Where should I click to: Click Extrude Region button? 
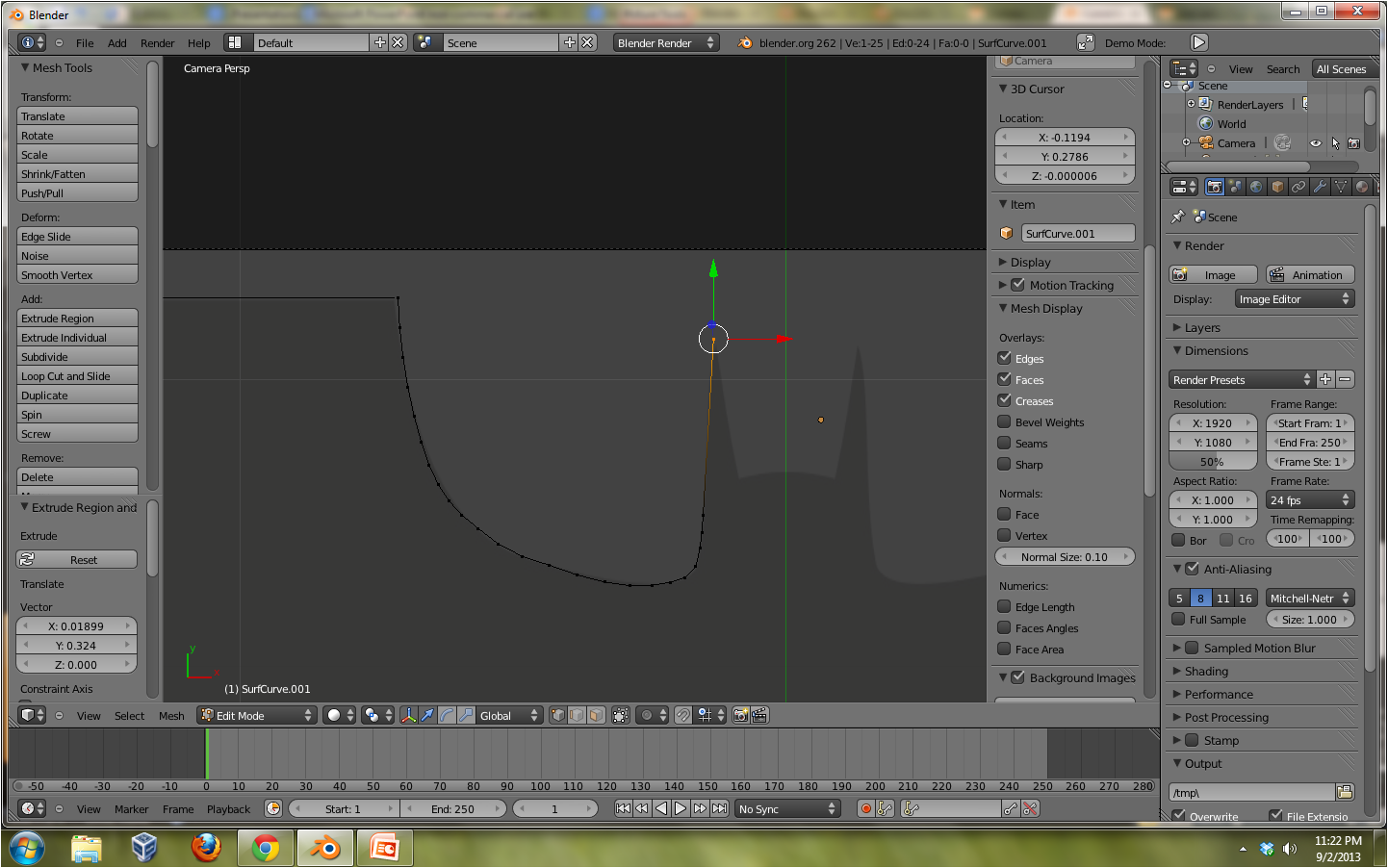(77, 318)
